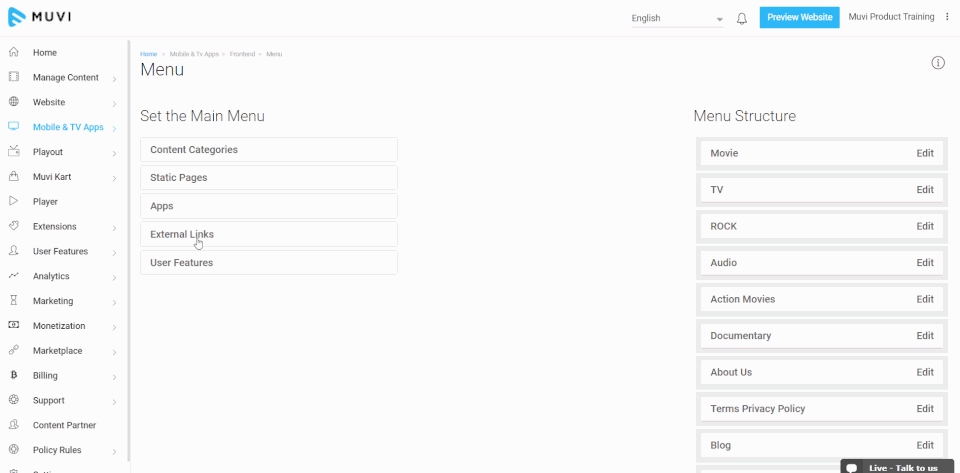Edit the Documentary menu item
This screenshot has height=473, width=960.
click(924, 335)
